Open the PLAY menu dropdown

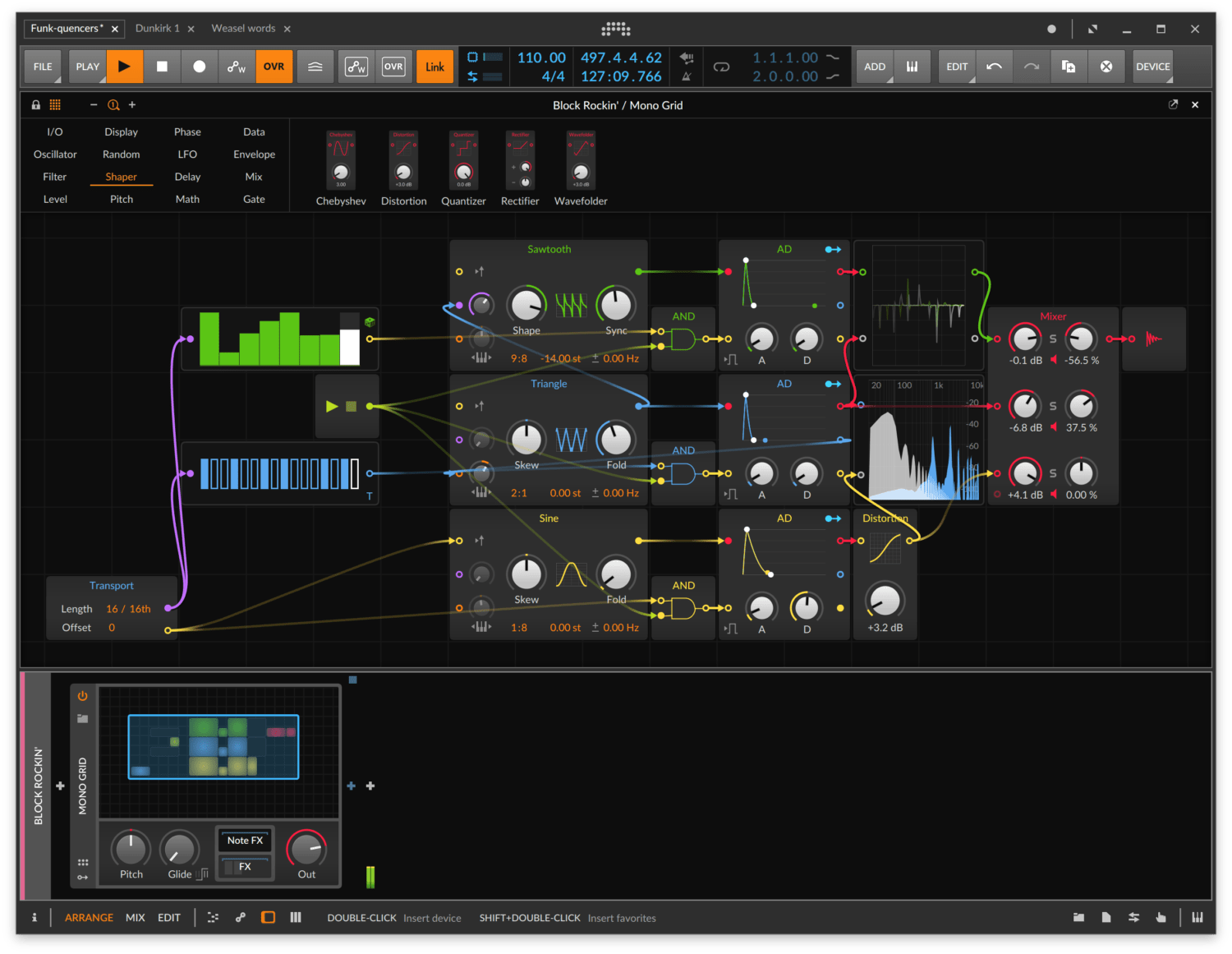pos(86,67)
